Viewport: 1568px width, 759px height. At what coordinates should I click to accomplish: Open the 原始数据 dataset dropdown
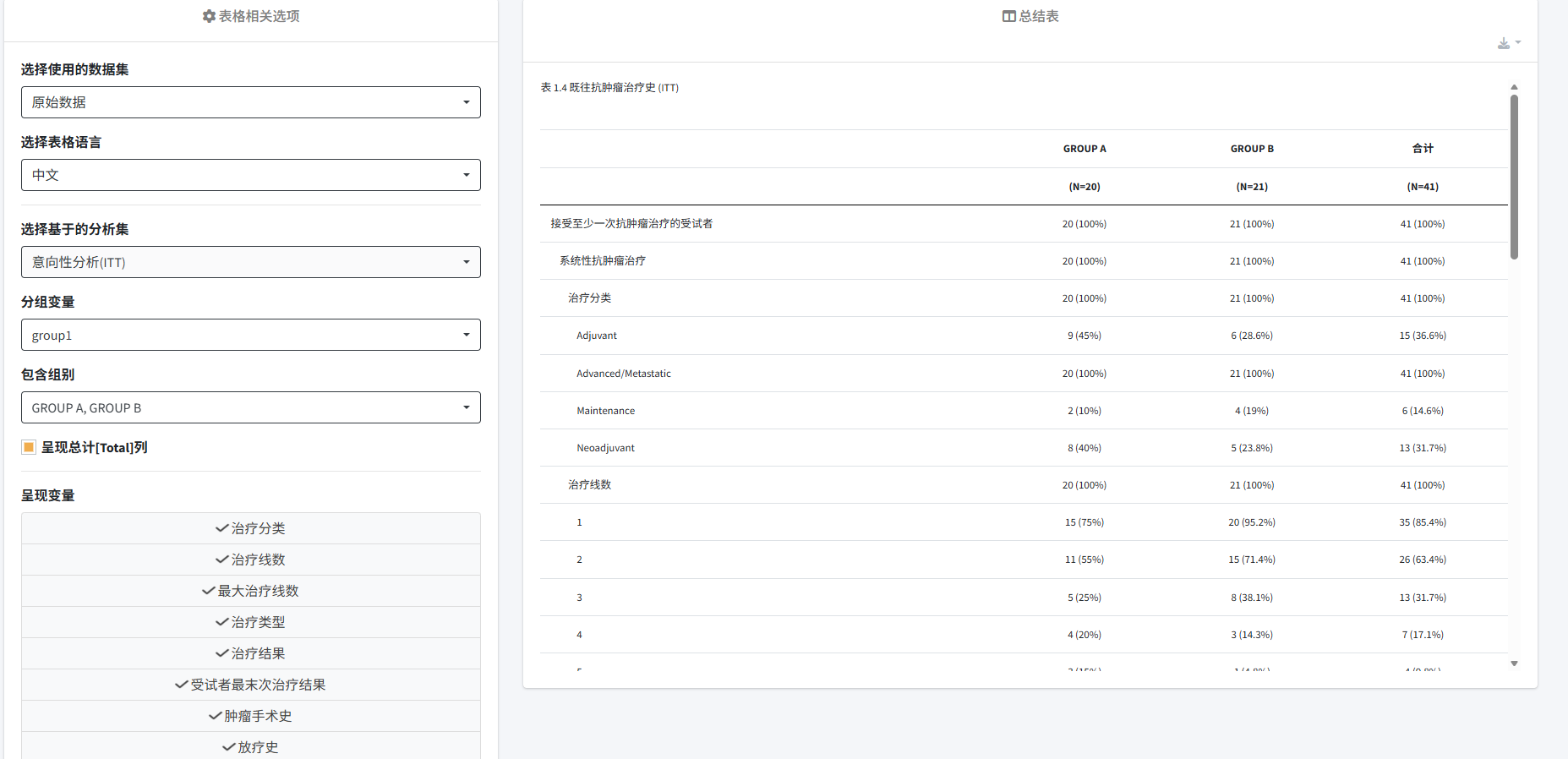[251, 102]
